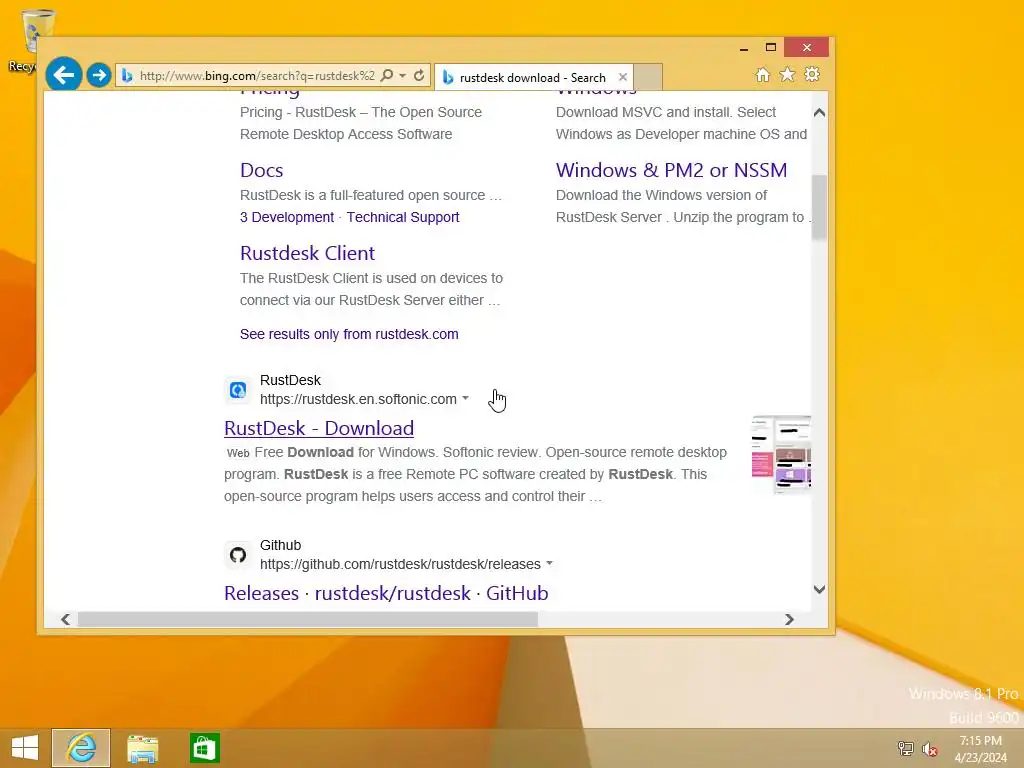Open the Windows Start button

pyautogui.click(x=25, y=748)
